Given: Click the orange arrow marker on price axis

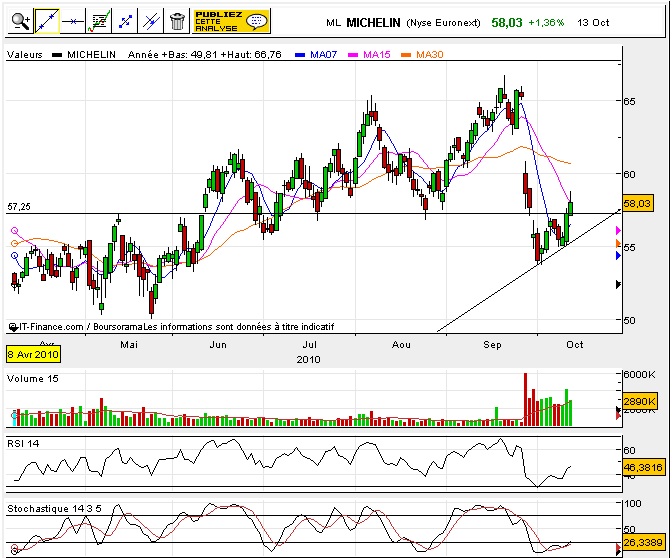Looking at the screenshot, I should click(618, 243).
